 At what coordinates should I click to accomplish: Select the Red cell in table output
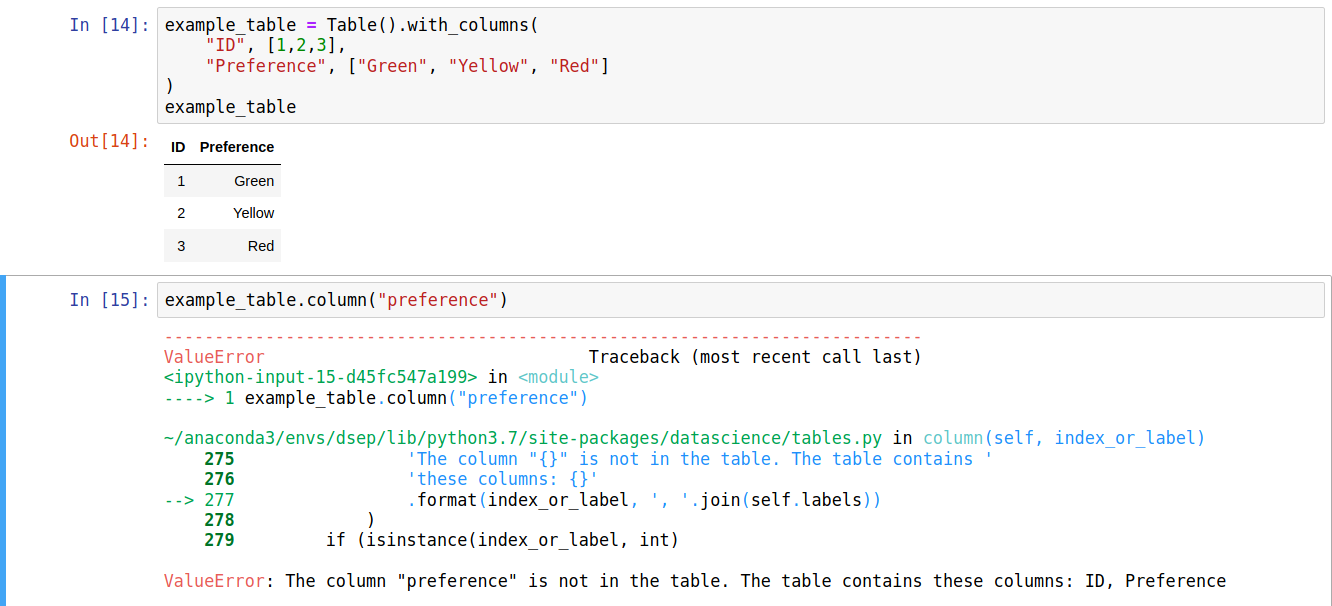point(261,246)
